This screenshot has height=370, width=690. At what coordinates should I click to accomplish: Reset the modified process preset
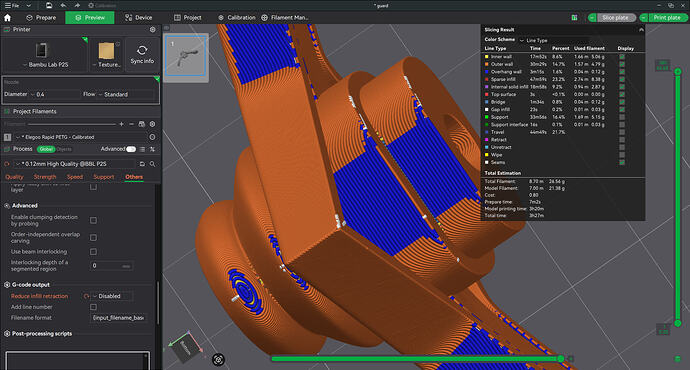[7, 164]
